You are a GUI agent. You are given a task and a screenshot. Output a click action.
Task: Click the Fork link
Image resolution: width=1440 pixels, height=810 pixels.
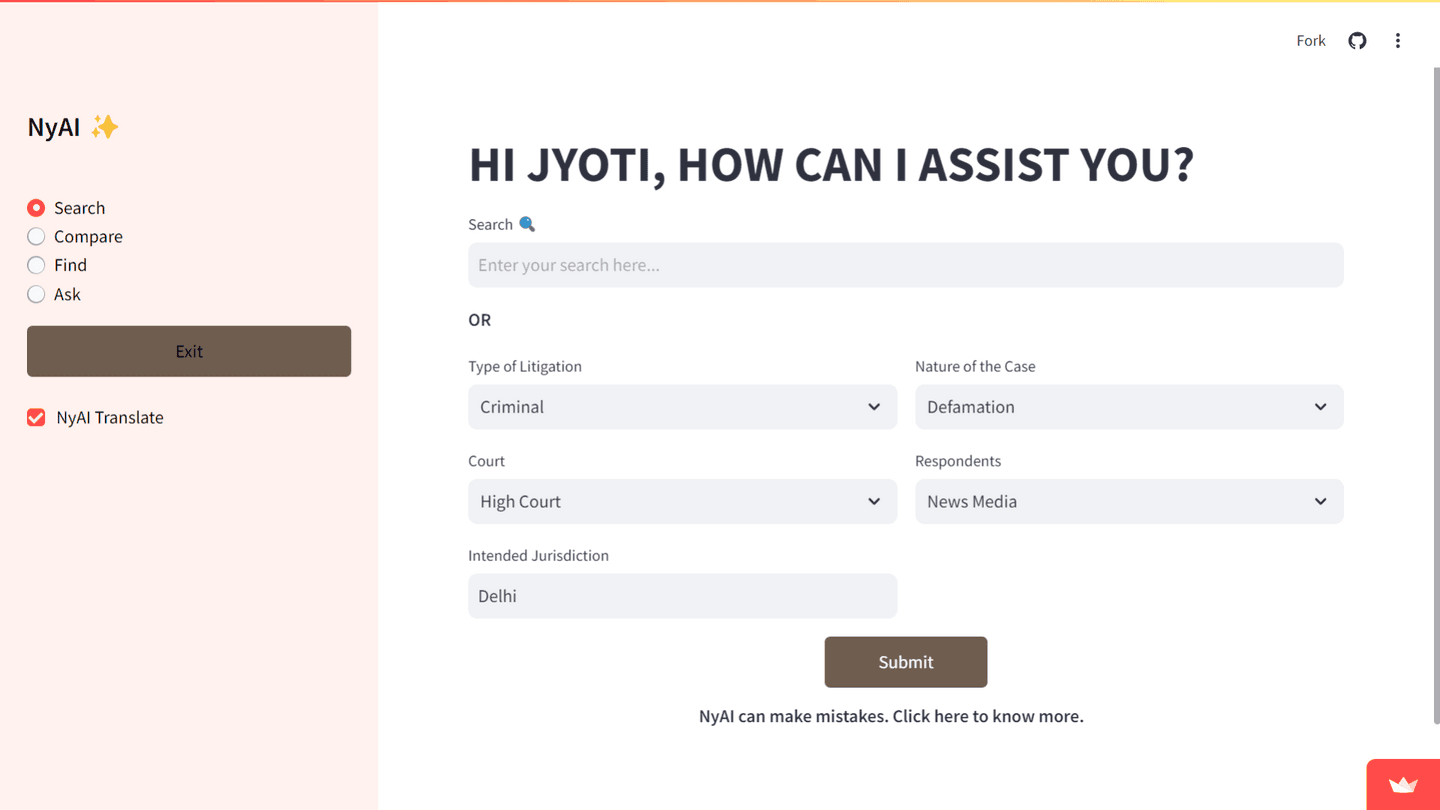click(1311, 41)
